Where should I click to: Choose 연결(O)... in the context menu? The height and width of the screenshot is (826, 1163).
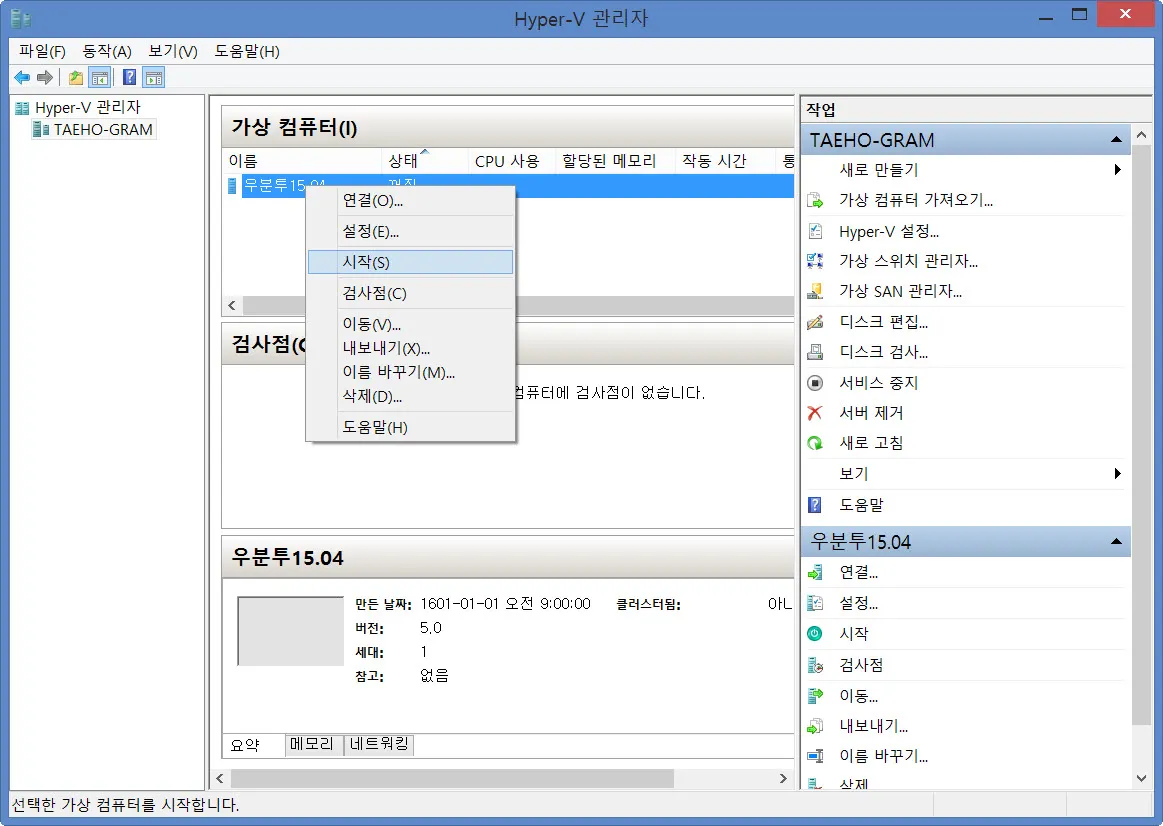coord(410,200)
